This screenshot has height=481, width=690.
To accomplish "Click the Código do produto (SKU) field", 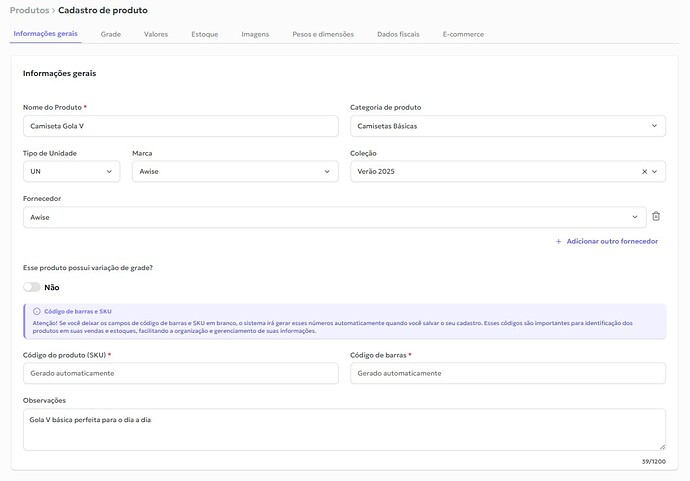I will pos(181,373).
